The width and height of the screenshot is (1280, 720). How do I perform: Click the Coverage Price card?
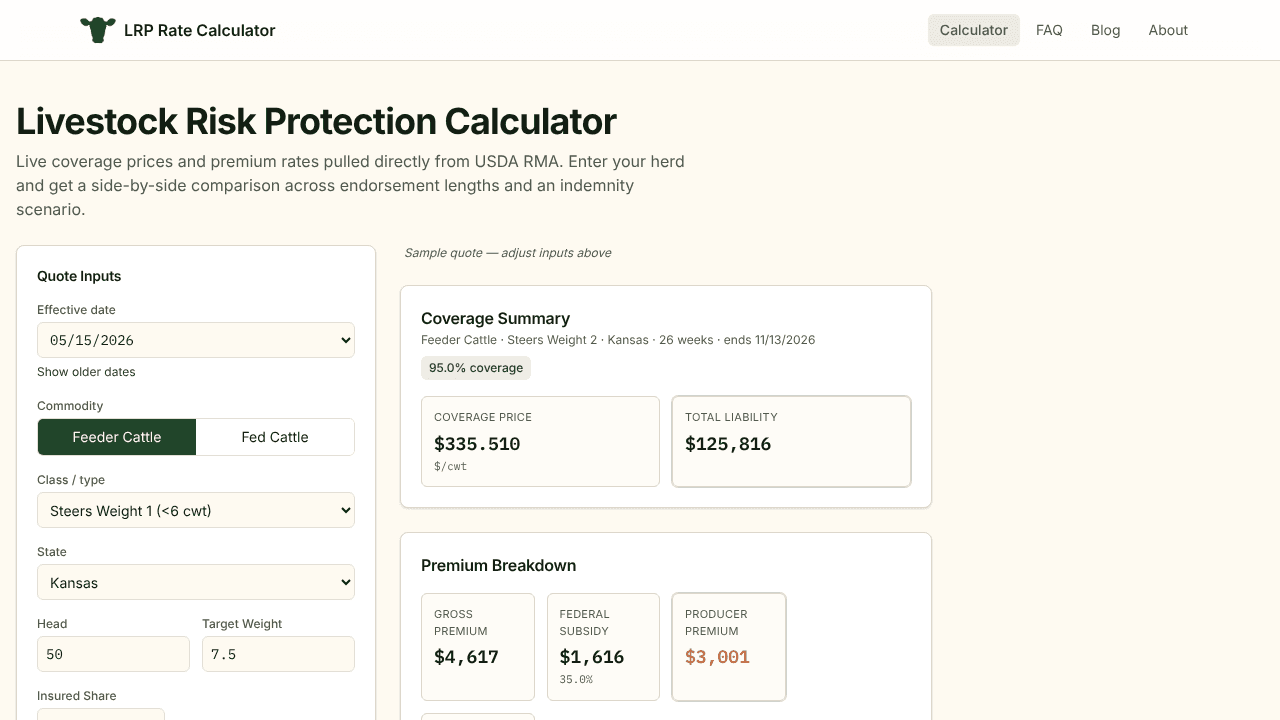click(x=540, y=441)
